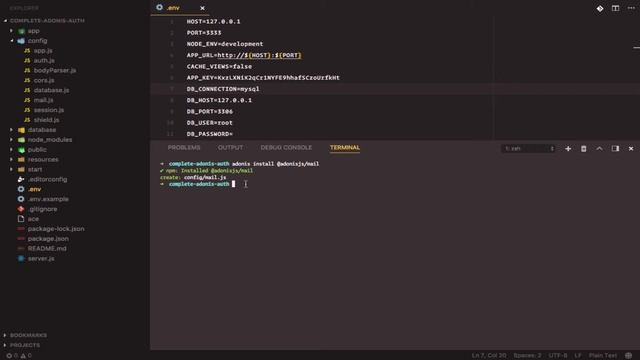The height and width of the screenshot is (360, 640).
Task: Open the .gitignore file
Action: (42, 209)
